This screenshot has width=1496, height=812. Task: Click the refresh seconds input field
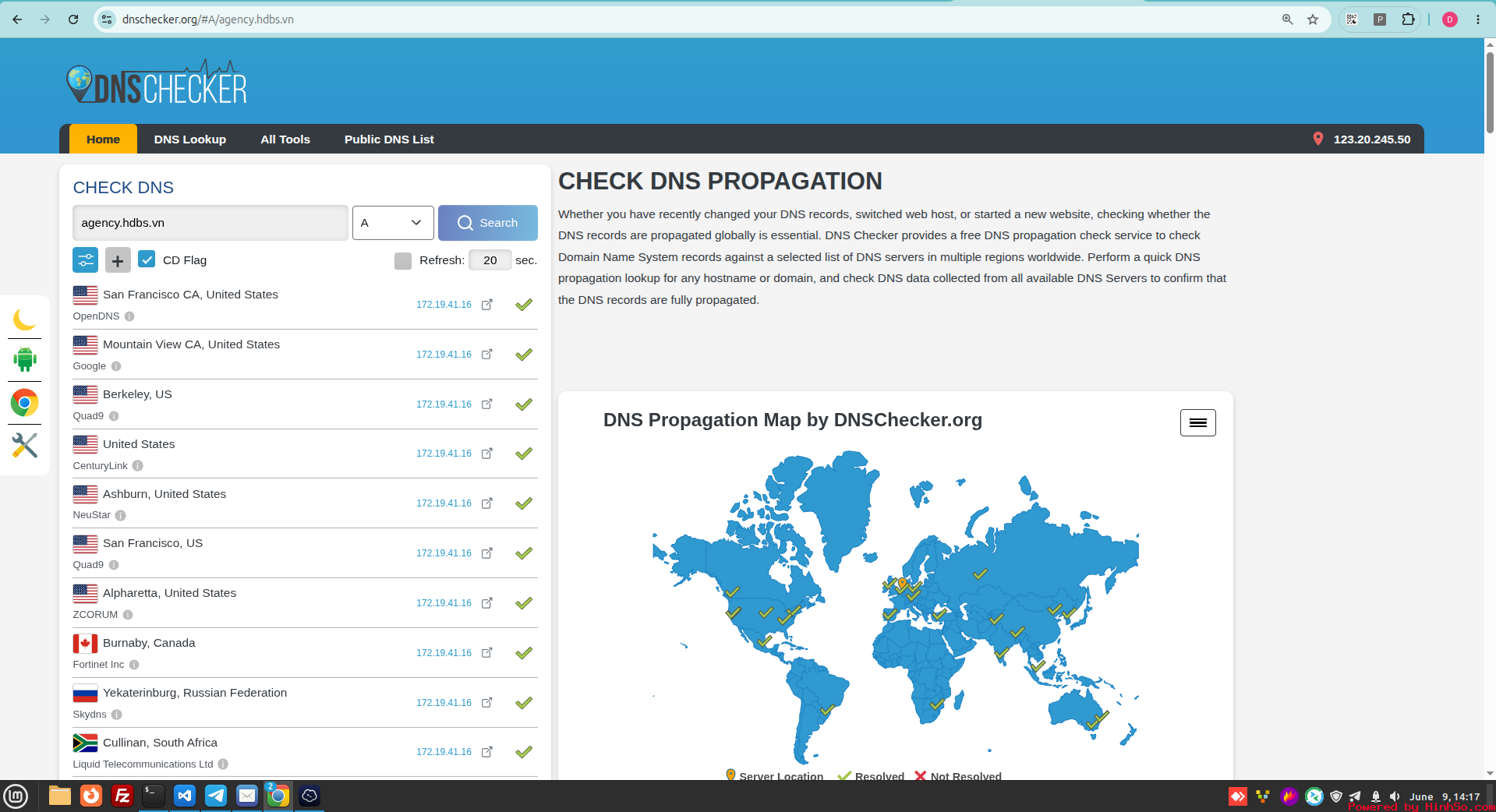pos(490,260)
